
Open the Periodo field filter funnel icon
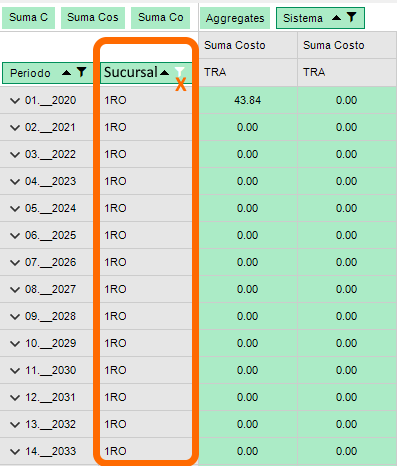pyautogui.click(x=81, y=72)
